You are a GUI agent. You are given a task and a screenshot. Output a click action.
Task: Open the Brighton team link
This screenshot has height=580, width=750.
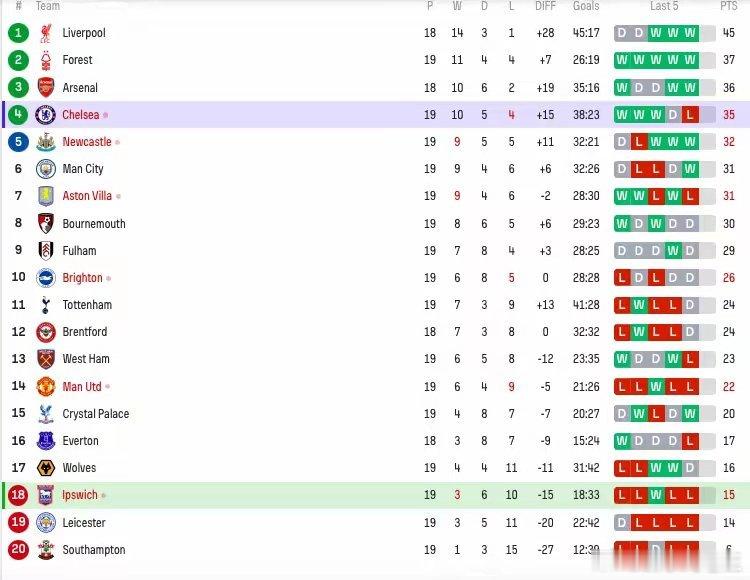coord(82,278)
